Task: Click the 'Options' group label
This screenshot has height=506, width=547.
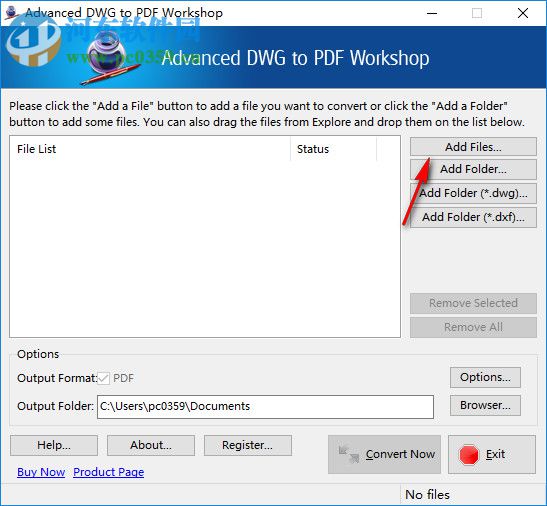Action: click(38, 354)
